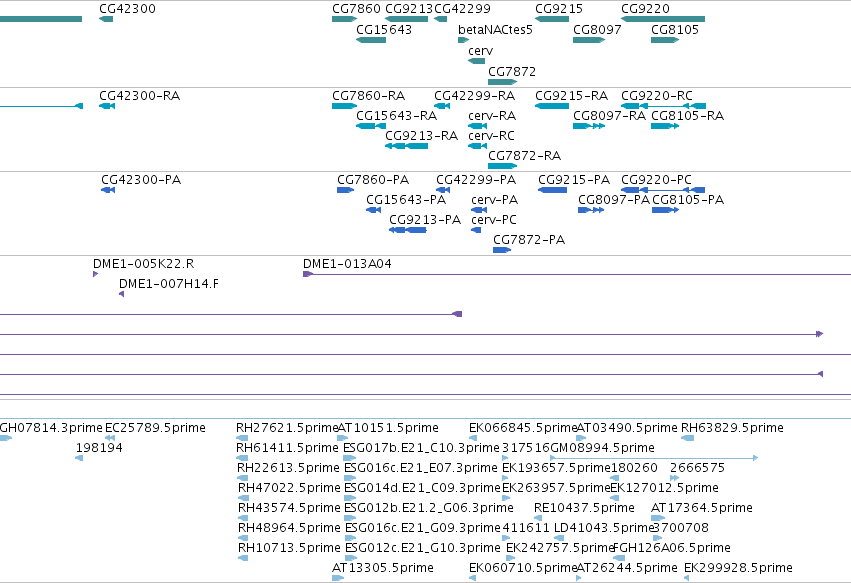Image resolution: width=851 pixels, height=583 pixels.
Task: Click the CG9213-RA transcript feature
Action: pyautogui.click(x=407, y=146)
